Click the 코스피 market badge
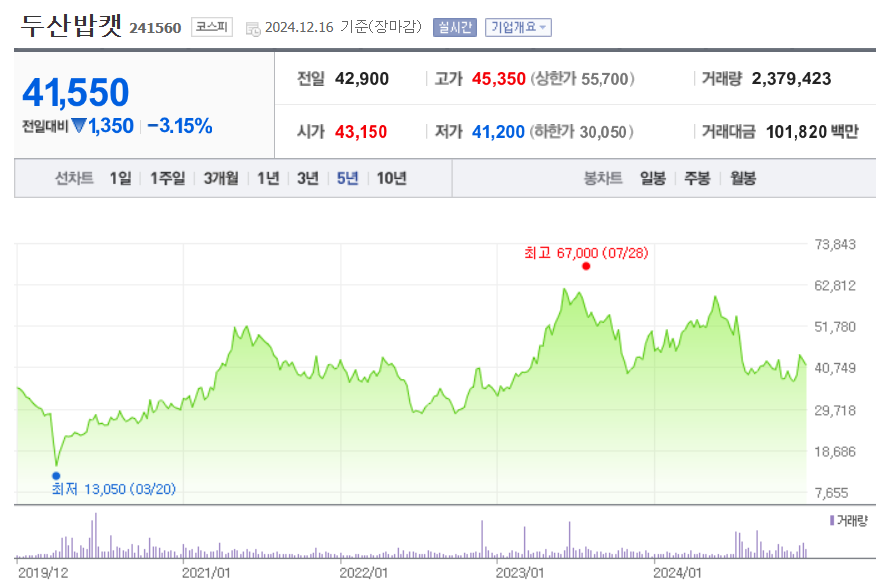Viewport: 876px width, 584px height. tap(212, 27)
